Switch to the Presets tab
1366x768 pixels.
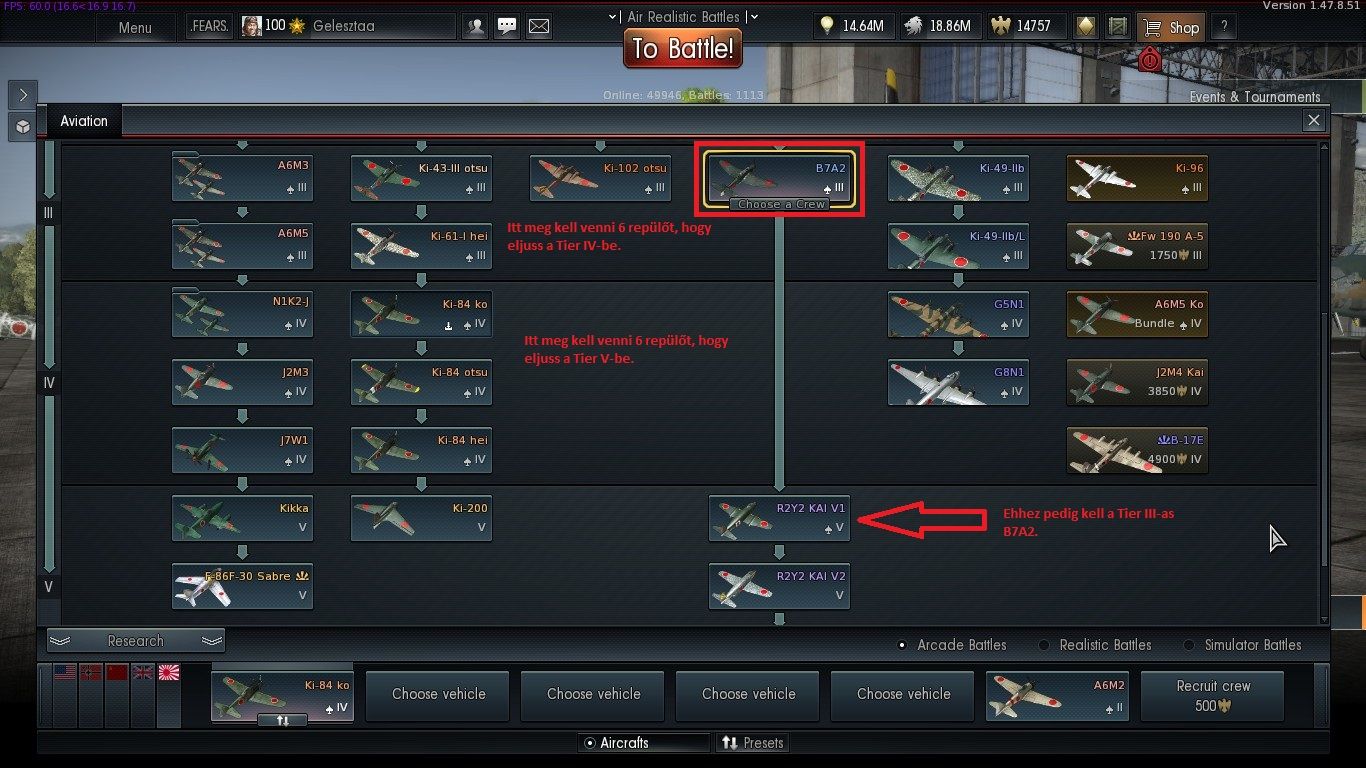(x=753, y=743)
